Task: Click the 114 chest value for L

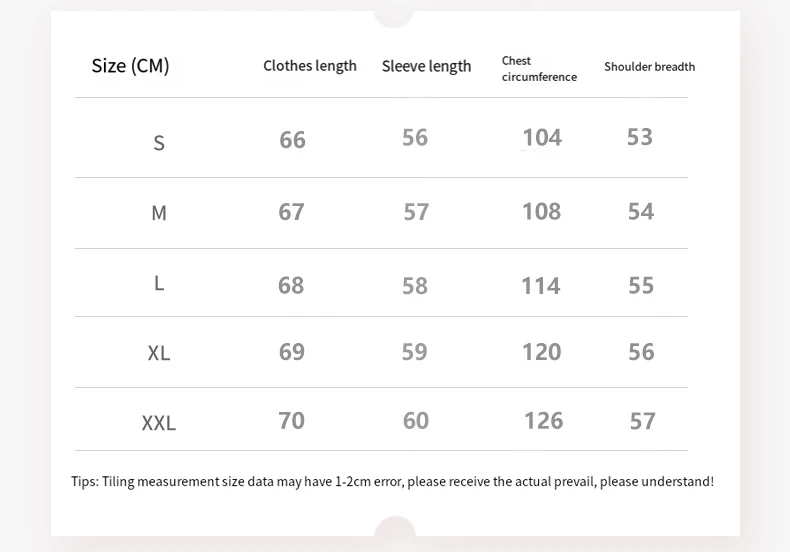Action: coord(540,286)
